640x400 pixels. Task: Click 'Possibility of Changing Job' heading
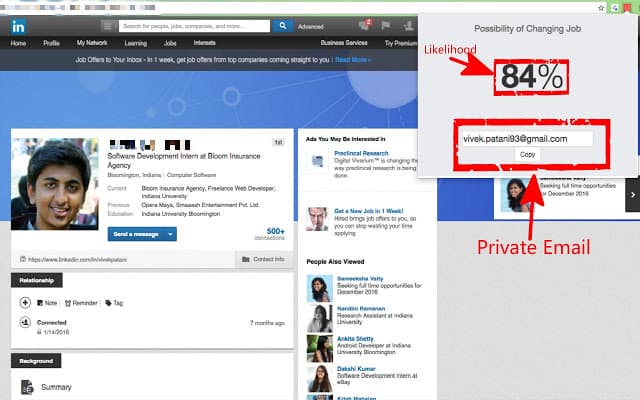pyautogui.click(x=527, y=29)
